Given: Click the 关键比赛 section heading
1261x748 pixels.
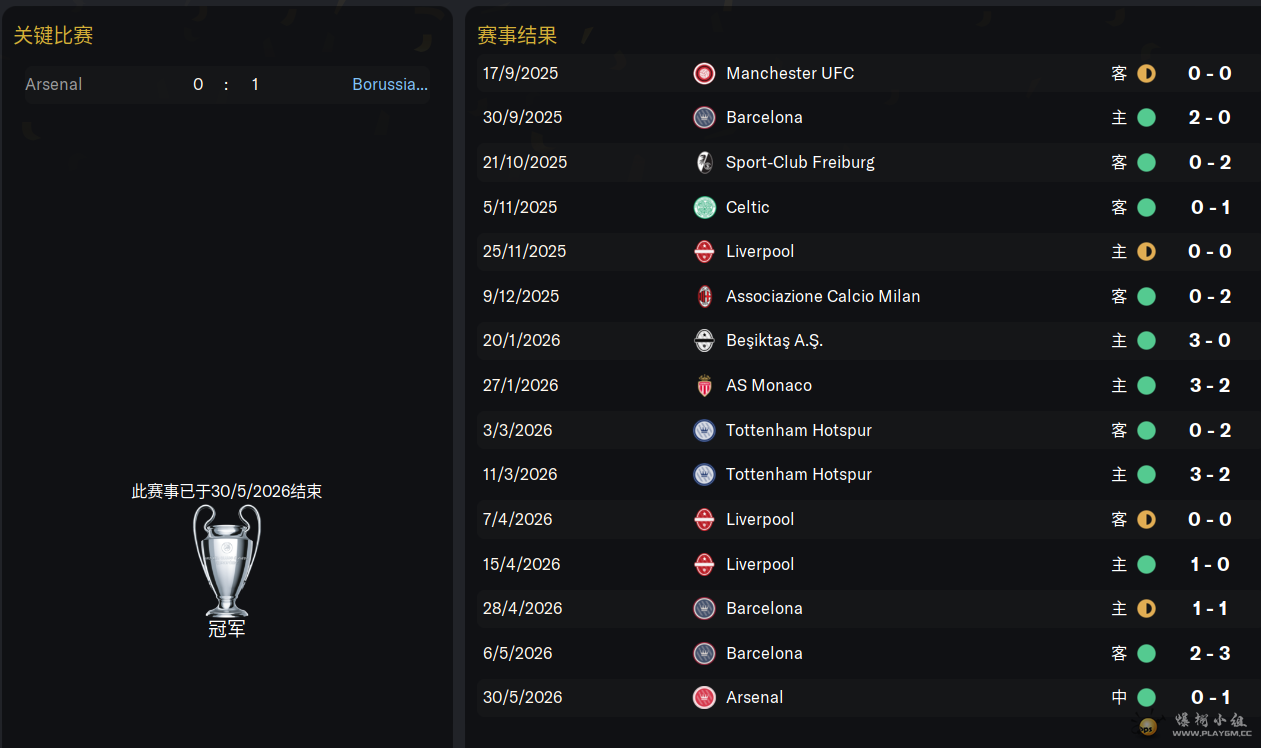Looking at the screenshot, I should [x=53, y=35].
